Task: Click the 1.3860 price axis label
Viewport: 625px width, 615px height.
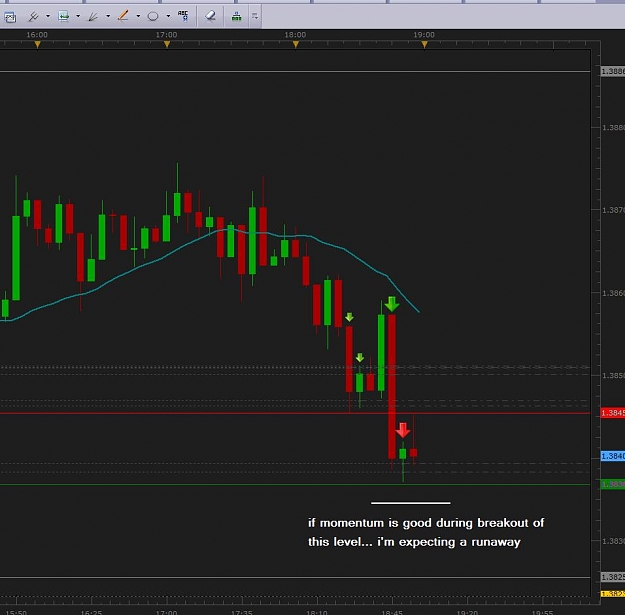Action: 613,293
